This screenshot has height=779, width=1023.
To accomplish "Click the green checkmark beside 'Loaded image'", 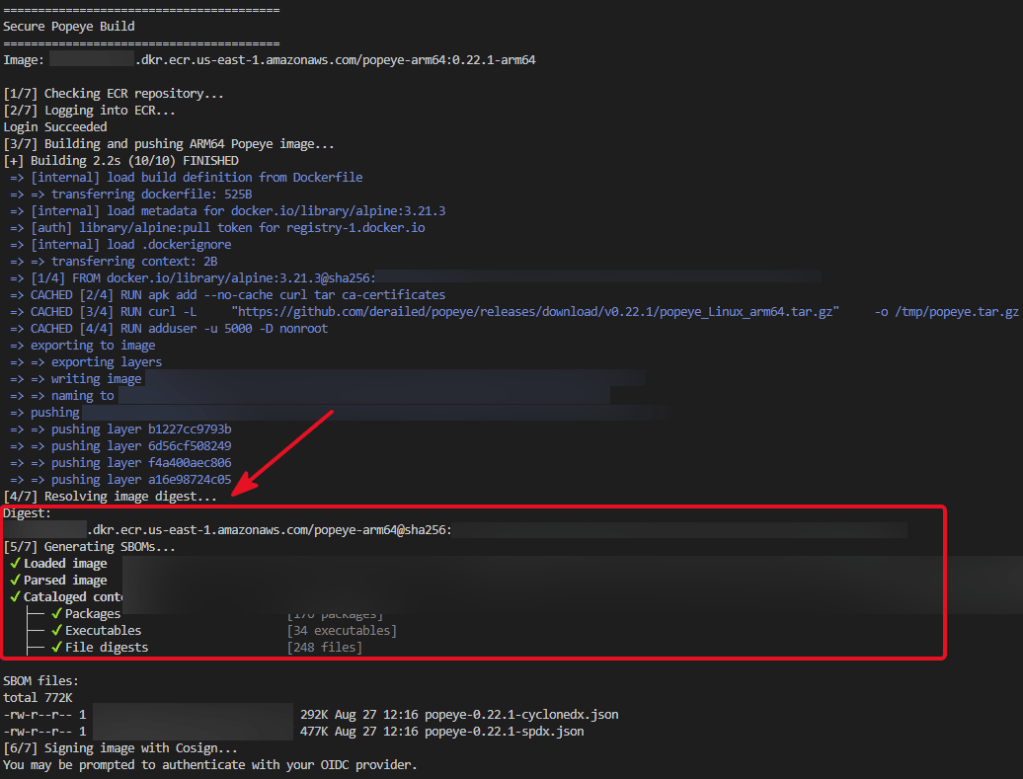I will coord(15,563).
